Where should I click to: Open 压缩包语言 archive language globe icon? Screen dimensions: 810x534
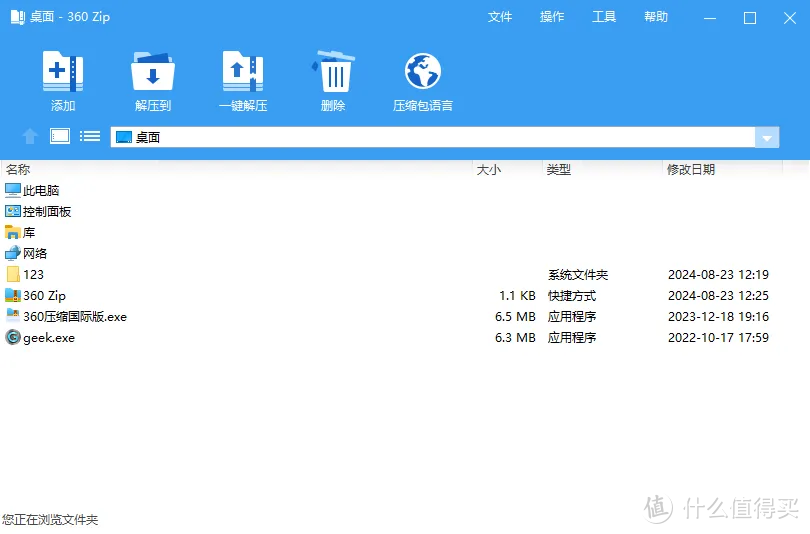[x=423, y=72]
